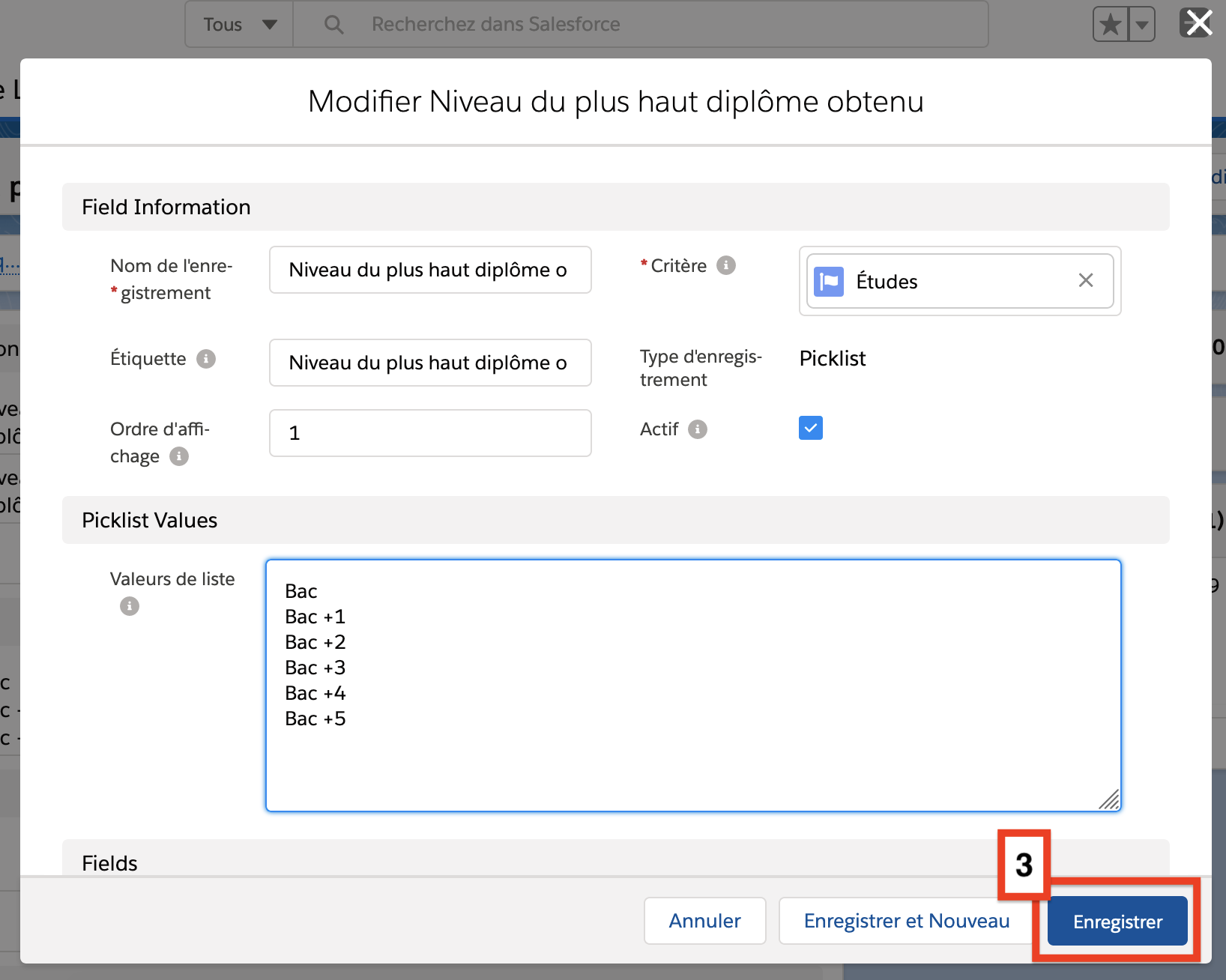This screenshot has height=980, width=1226.
Task: Click the Ordre d'affichage info icon
Action: coord(179,456)
